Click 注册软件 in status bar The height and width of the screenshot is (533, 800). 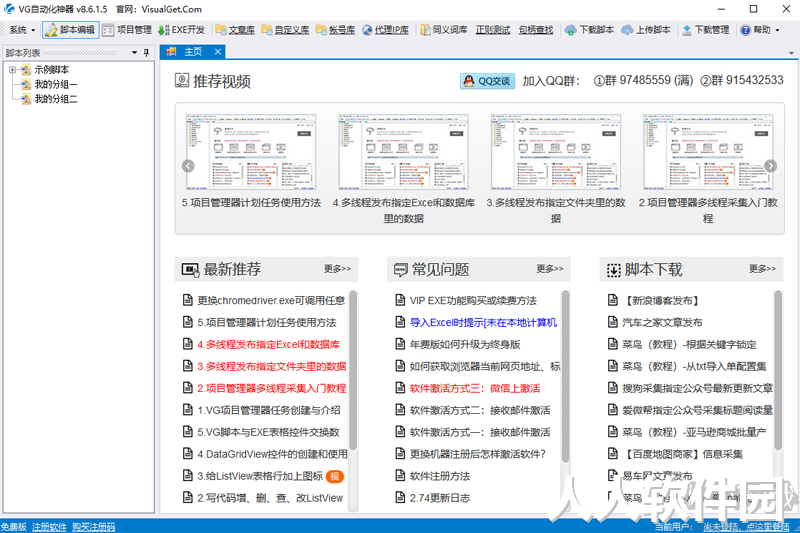49,527
